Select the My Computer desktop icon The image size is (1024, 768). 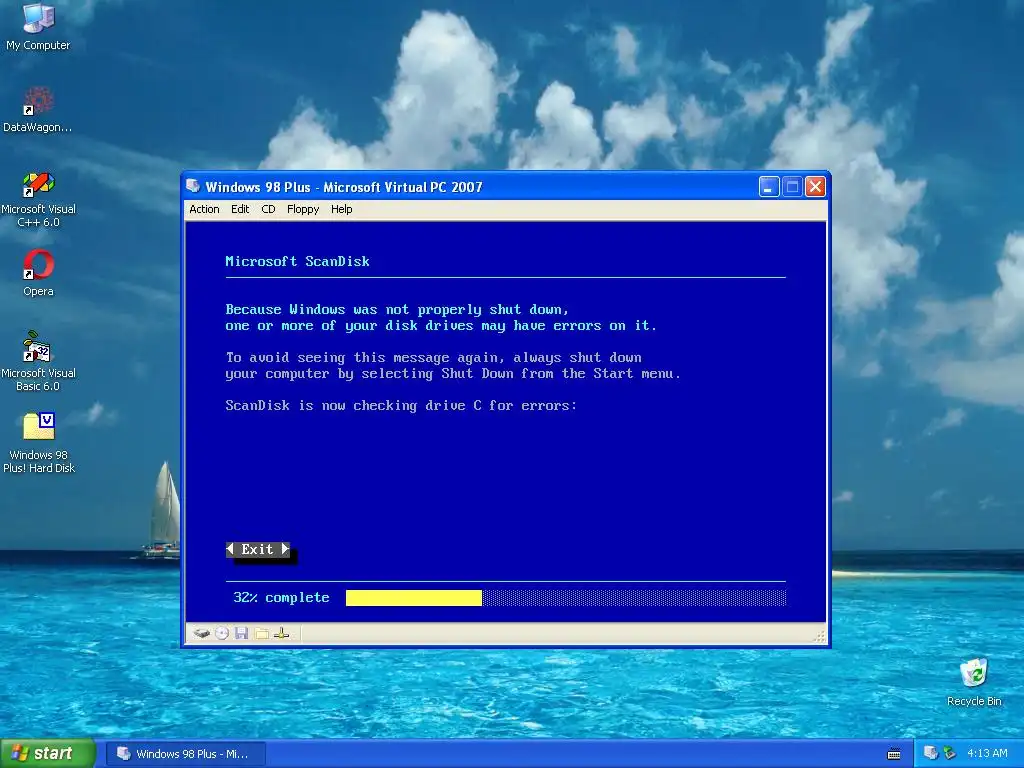point(38,27)
